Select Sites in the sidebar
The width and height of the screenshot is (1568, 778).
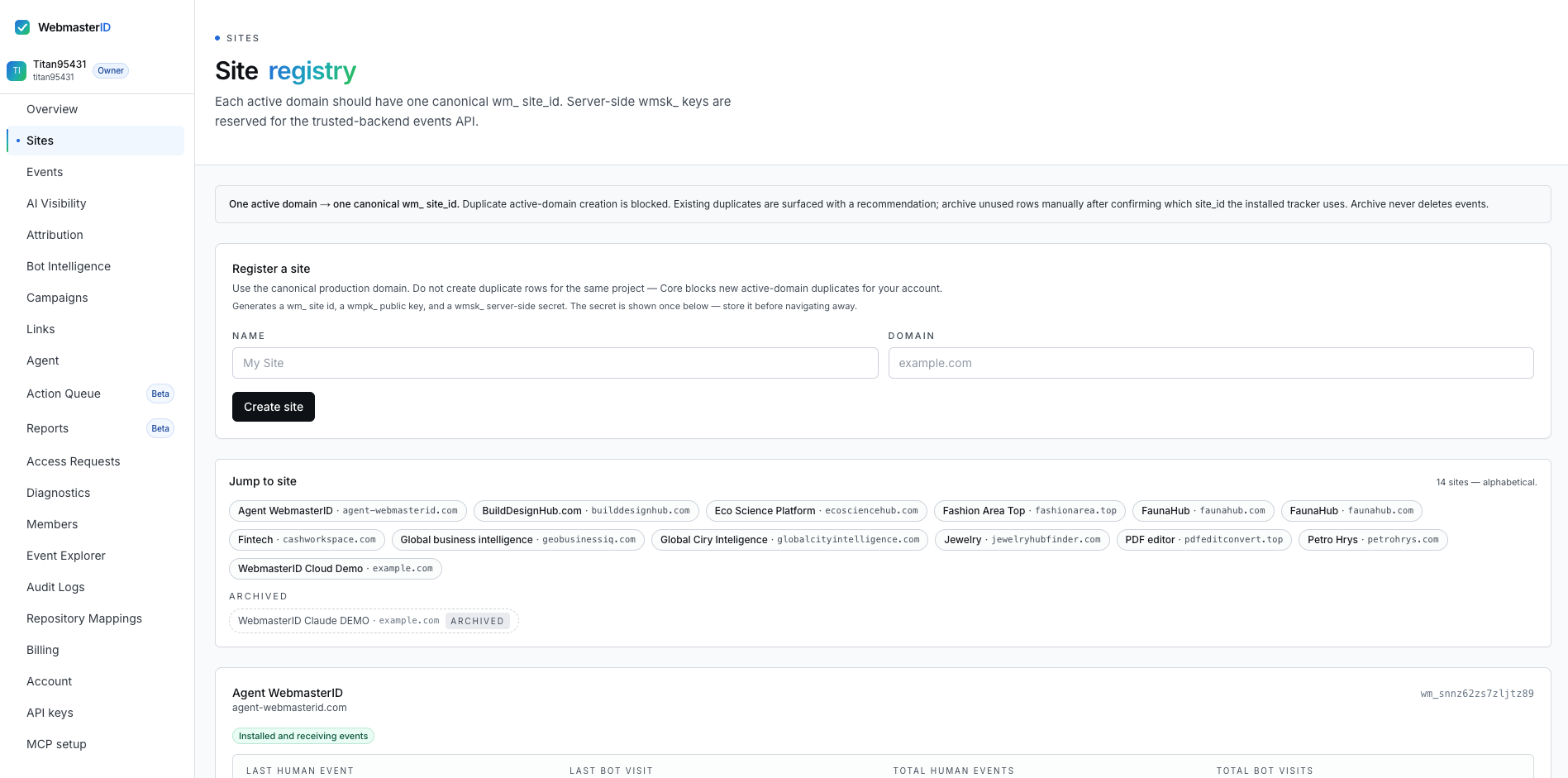95,141
